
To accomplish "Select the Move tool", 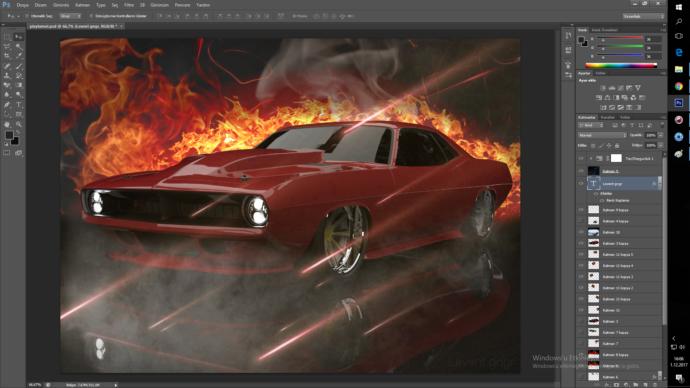I will click(19, 37).
